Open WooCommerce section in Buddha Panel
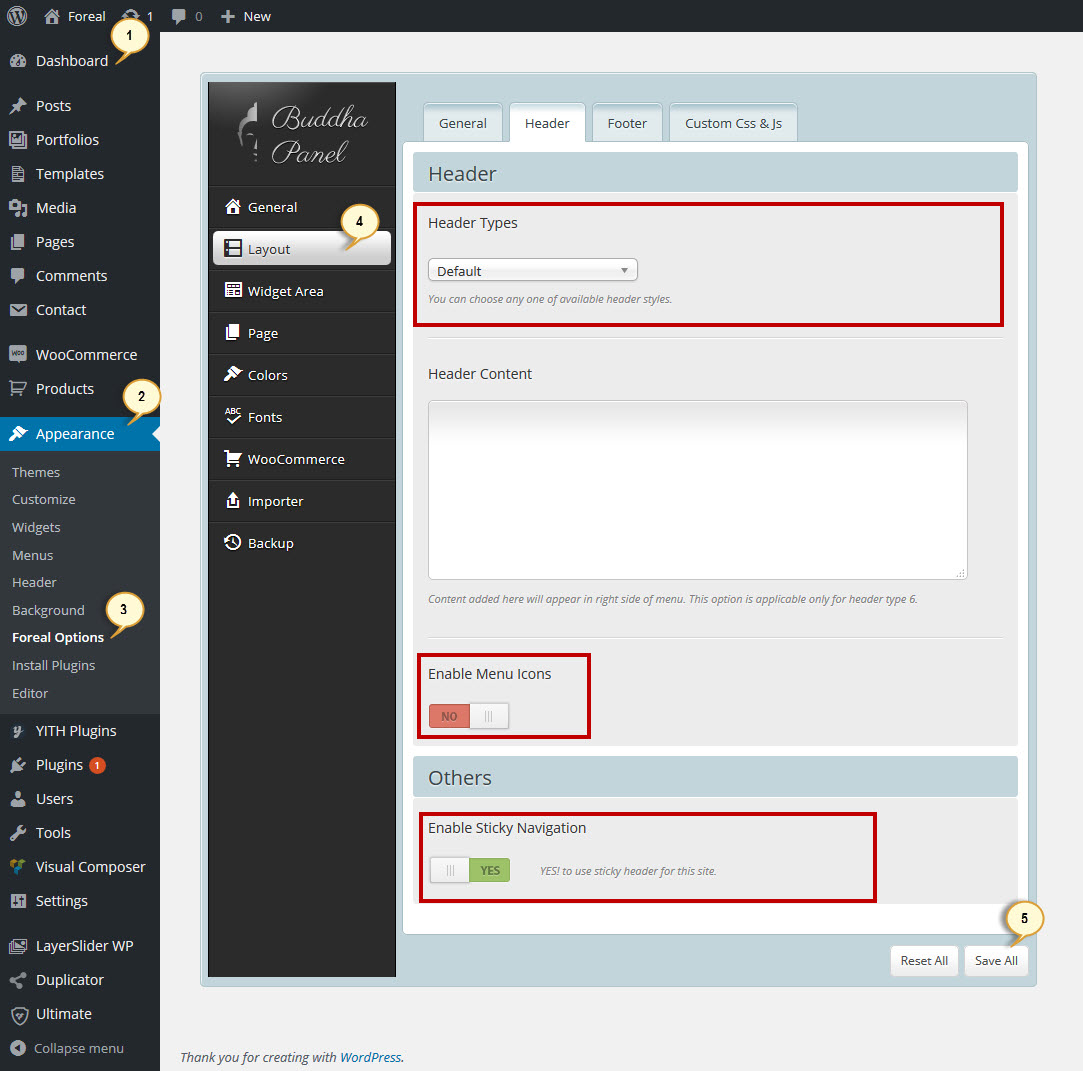Viewport: 1083px width, 1071px height. click(302, 459)
